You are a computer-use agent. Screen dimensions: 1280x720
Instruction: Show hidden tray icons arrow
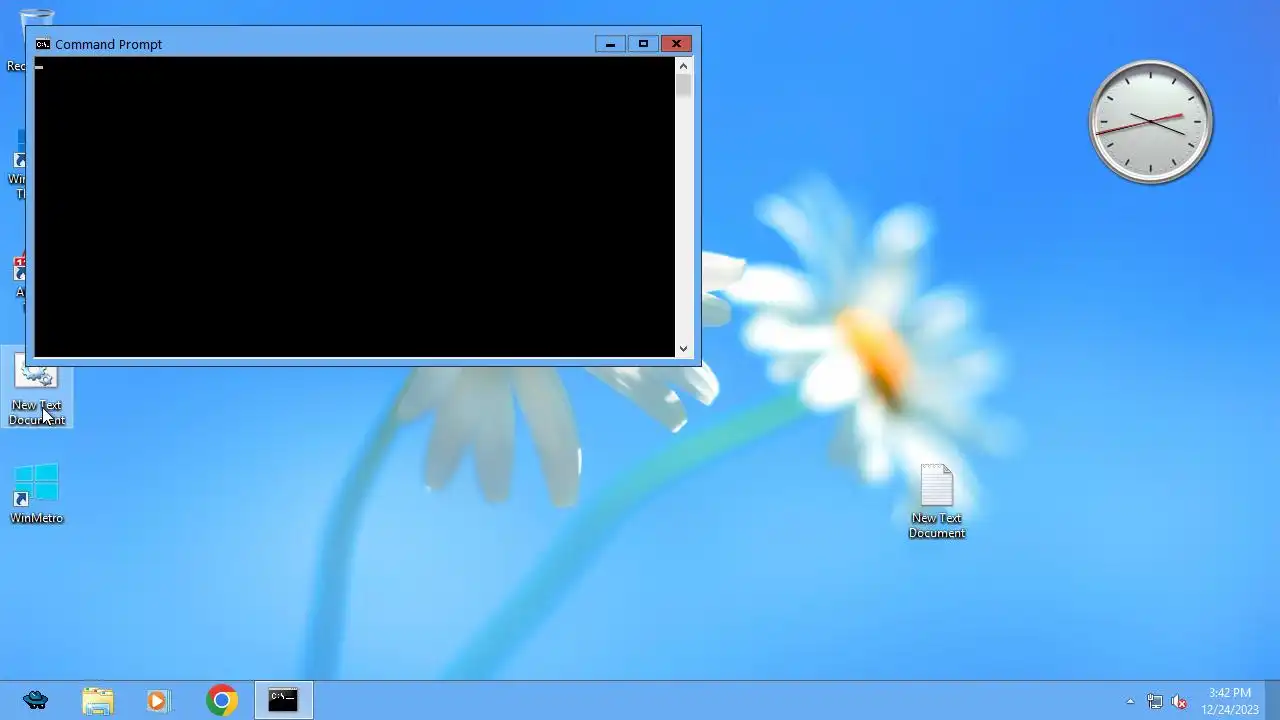pos(1130,702)
